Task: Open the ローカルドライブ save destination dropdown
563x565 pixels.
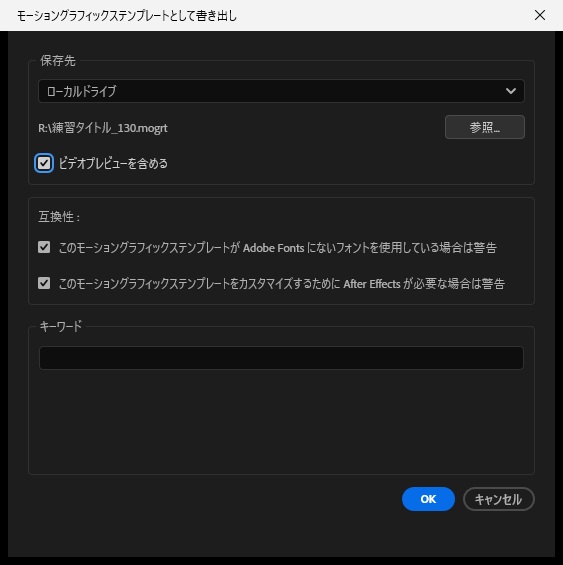Action: click(x=281, y=91)
